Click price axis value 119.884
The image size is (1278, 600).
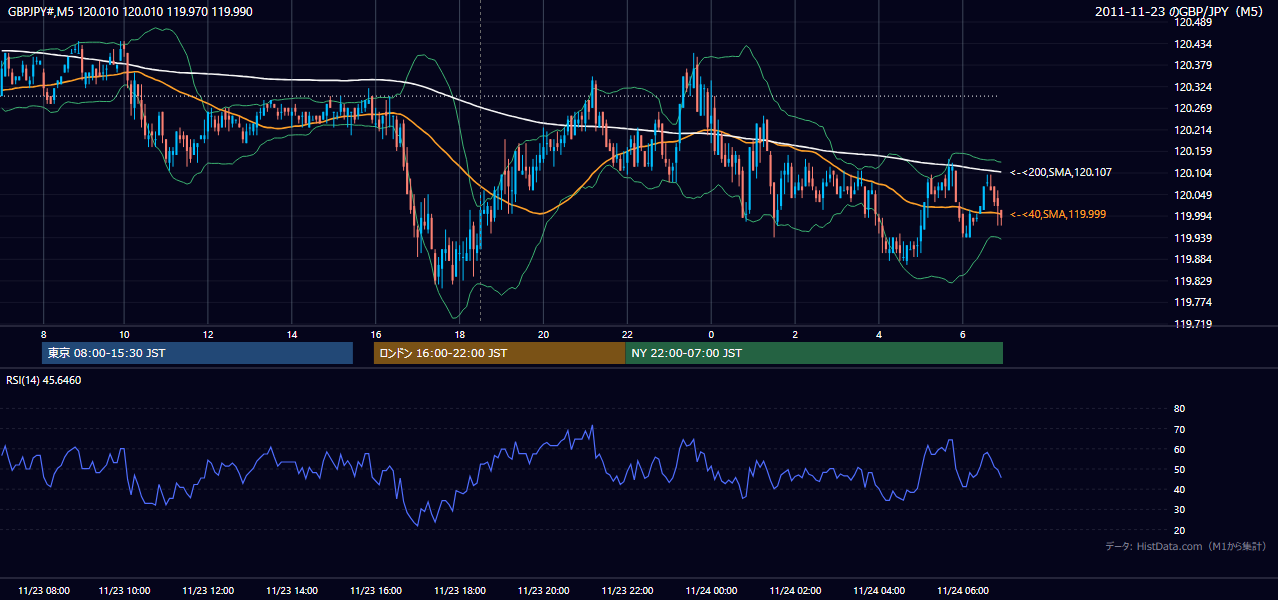coord(1193,259)
